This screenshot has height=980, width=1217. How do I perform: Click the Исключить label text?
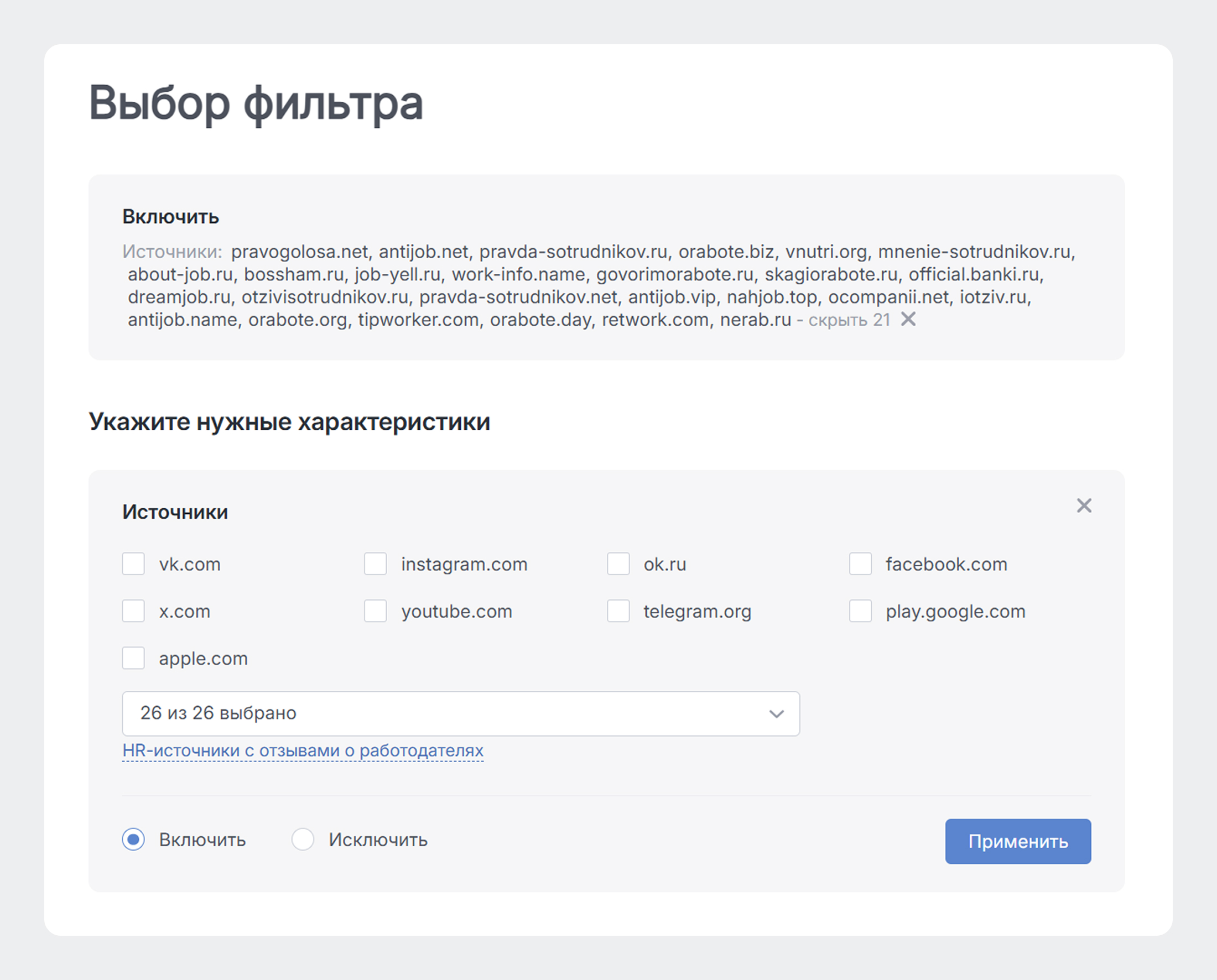(x=378, y=840)
